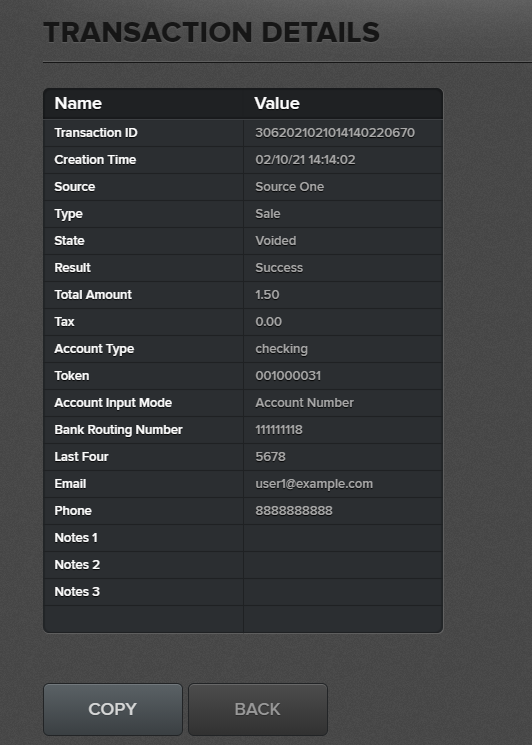Image resolution: width=532 pixels, height=745 pixels.
Task: Select the Phone value 8888888888
Action: tap(294, 511)
